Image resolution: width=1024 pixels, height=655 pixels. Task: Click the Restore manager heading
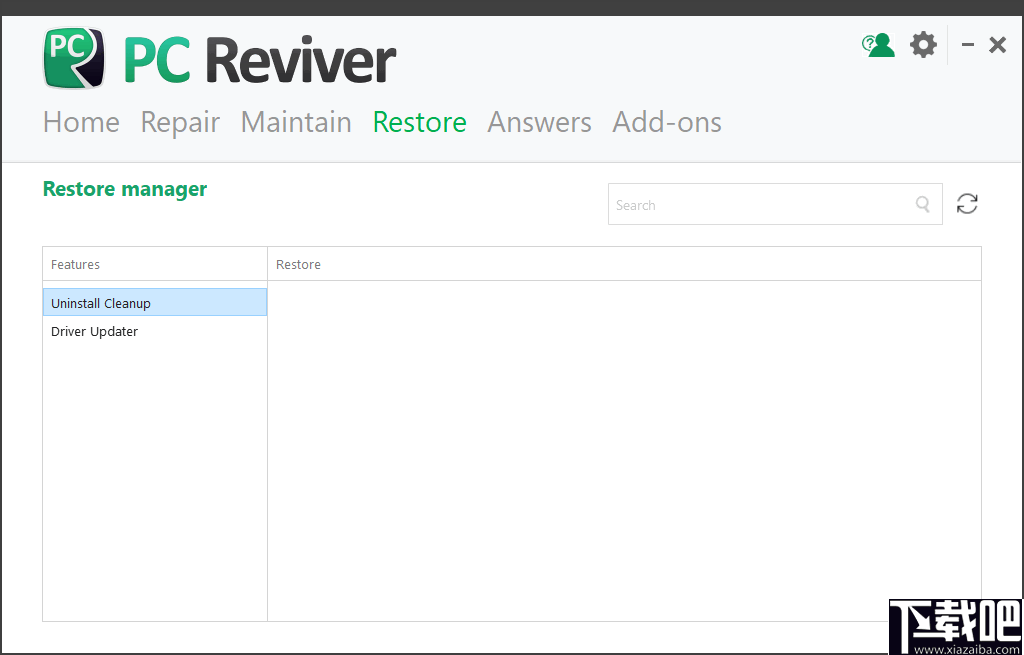click(124, 188)
